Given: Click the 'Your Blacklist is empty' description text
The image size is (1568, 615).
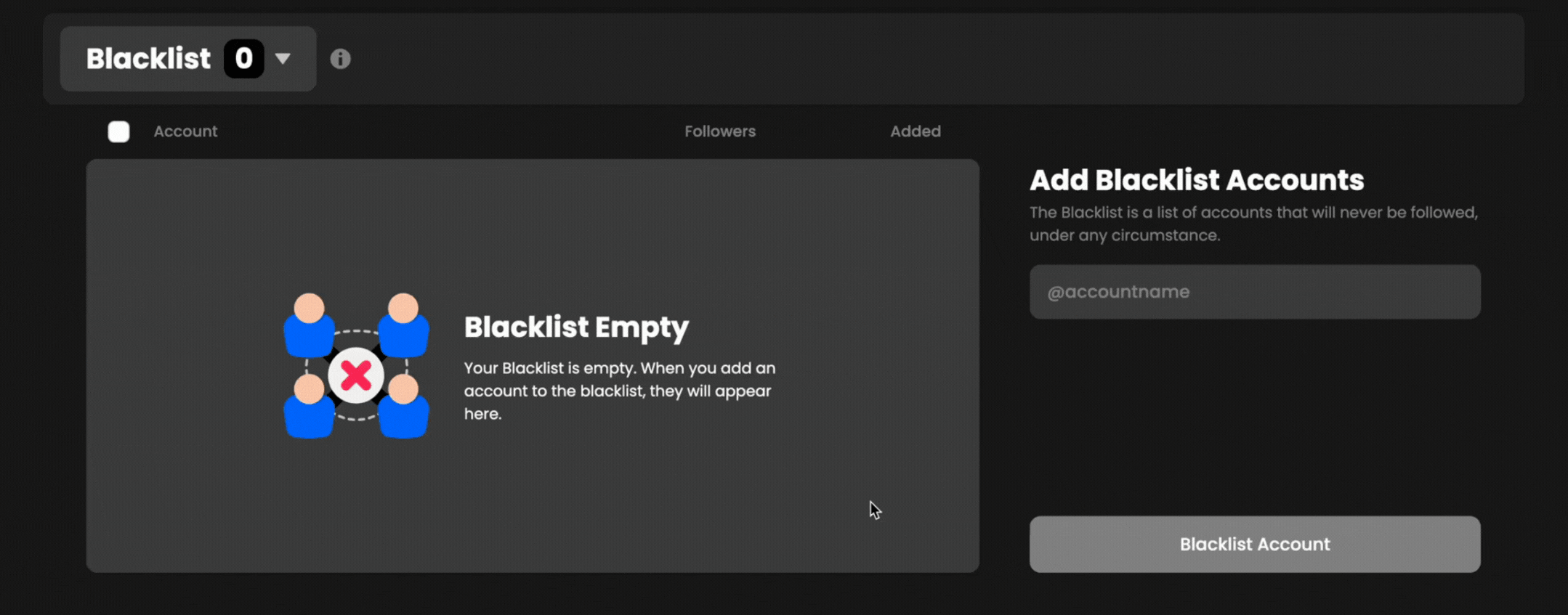Looking at the screenshot, I should click(620, 391).
